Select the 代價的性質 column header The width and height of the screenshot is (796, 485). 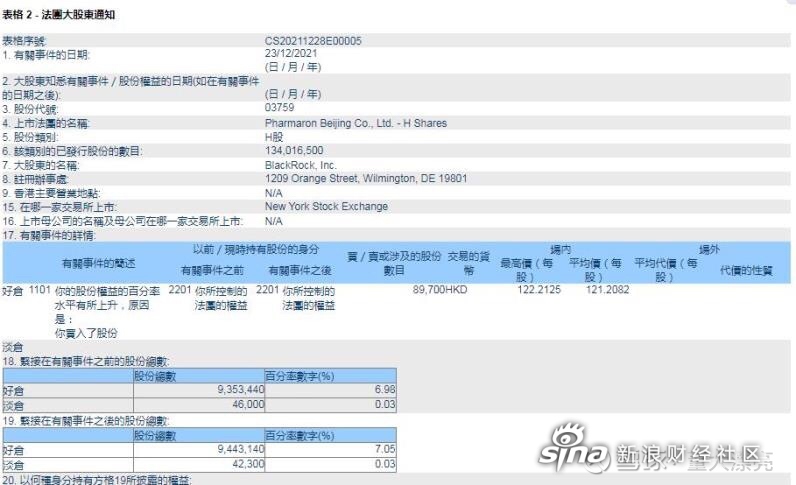[746, 271]
